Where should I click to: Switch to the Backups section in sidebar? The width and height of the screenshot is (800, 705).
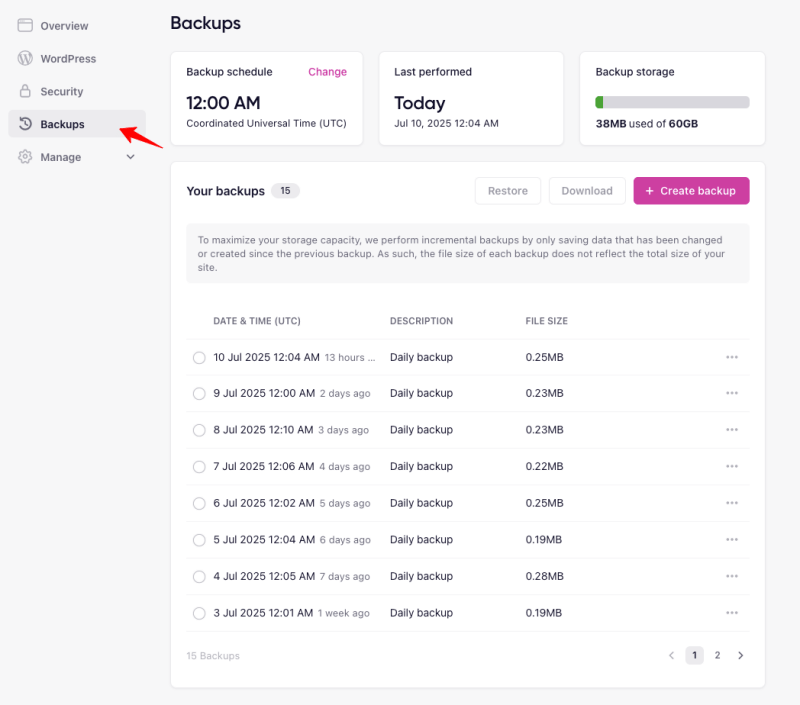click(x=62, y=124)
